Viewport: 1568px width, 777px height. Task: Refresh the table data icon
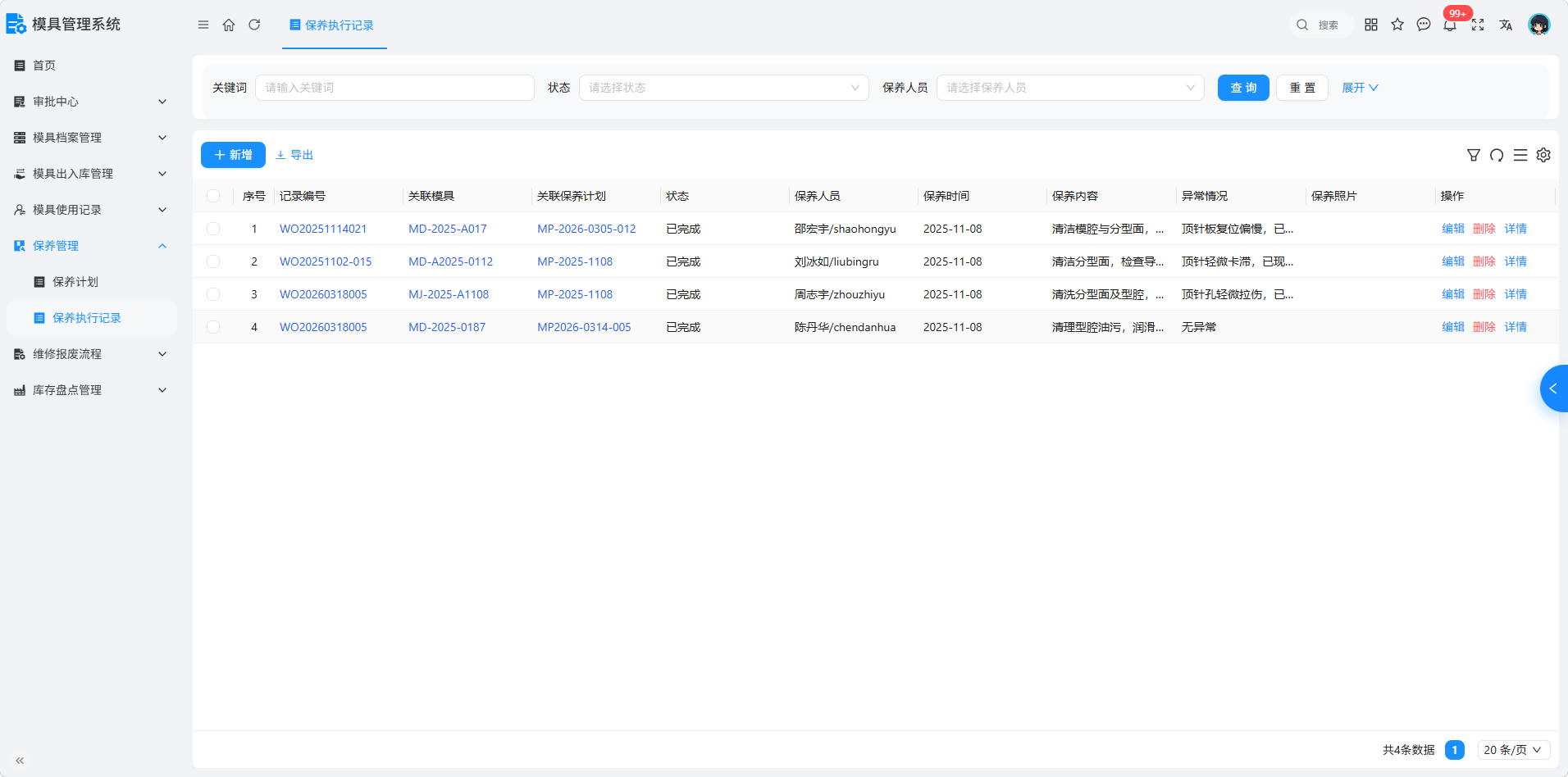(1497, 155)
